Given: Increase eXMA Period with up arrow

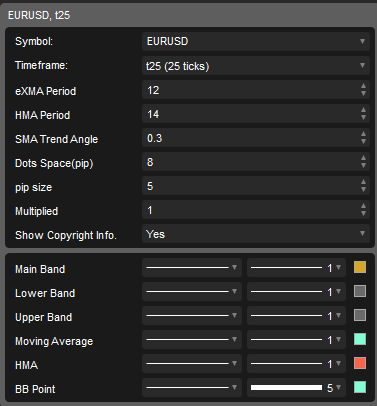Looking at the screenshot, I should point(363,86).
